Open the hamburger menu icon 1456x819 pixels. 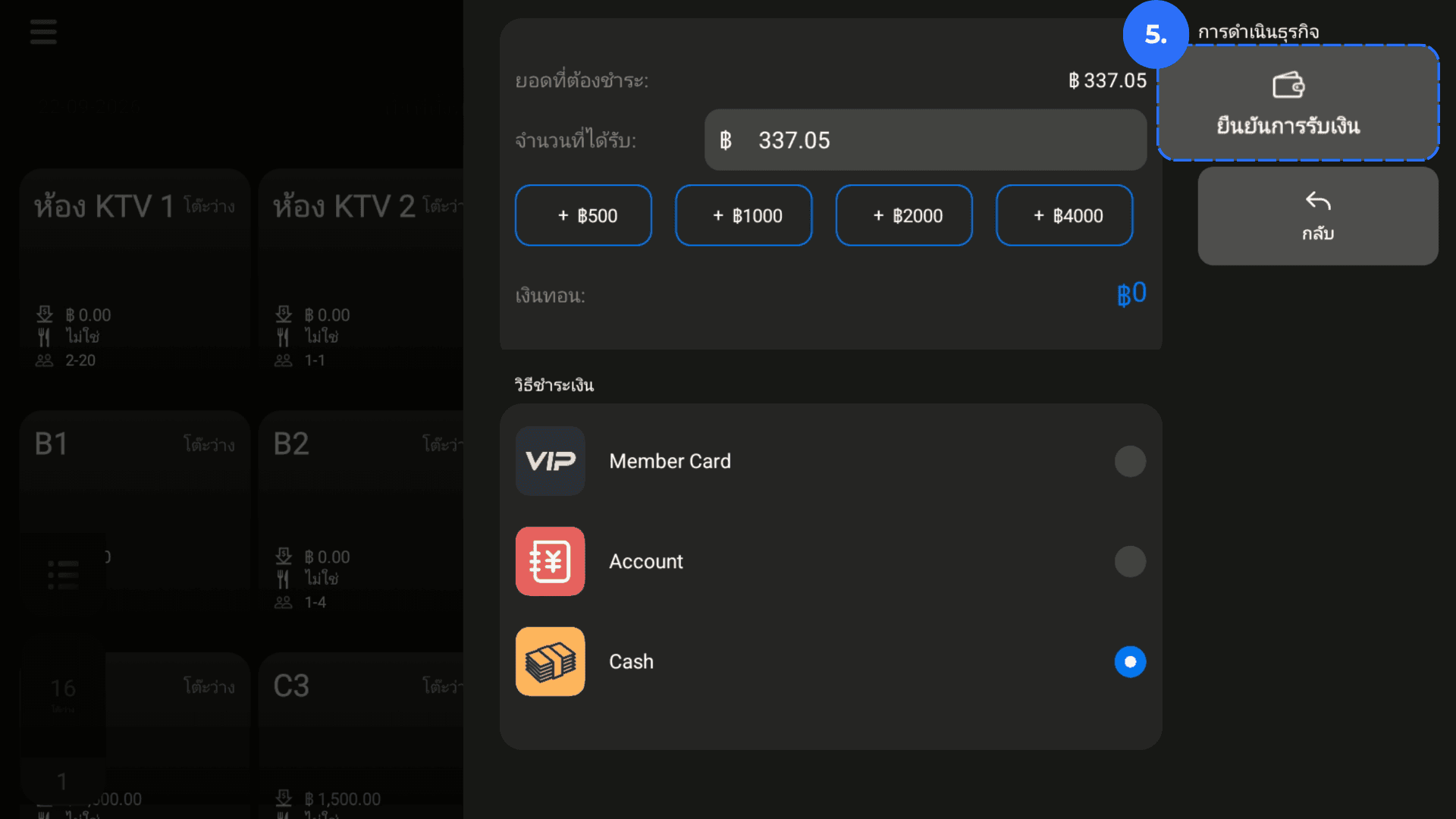pos(43,32)
